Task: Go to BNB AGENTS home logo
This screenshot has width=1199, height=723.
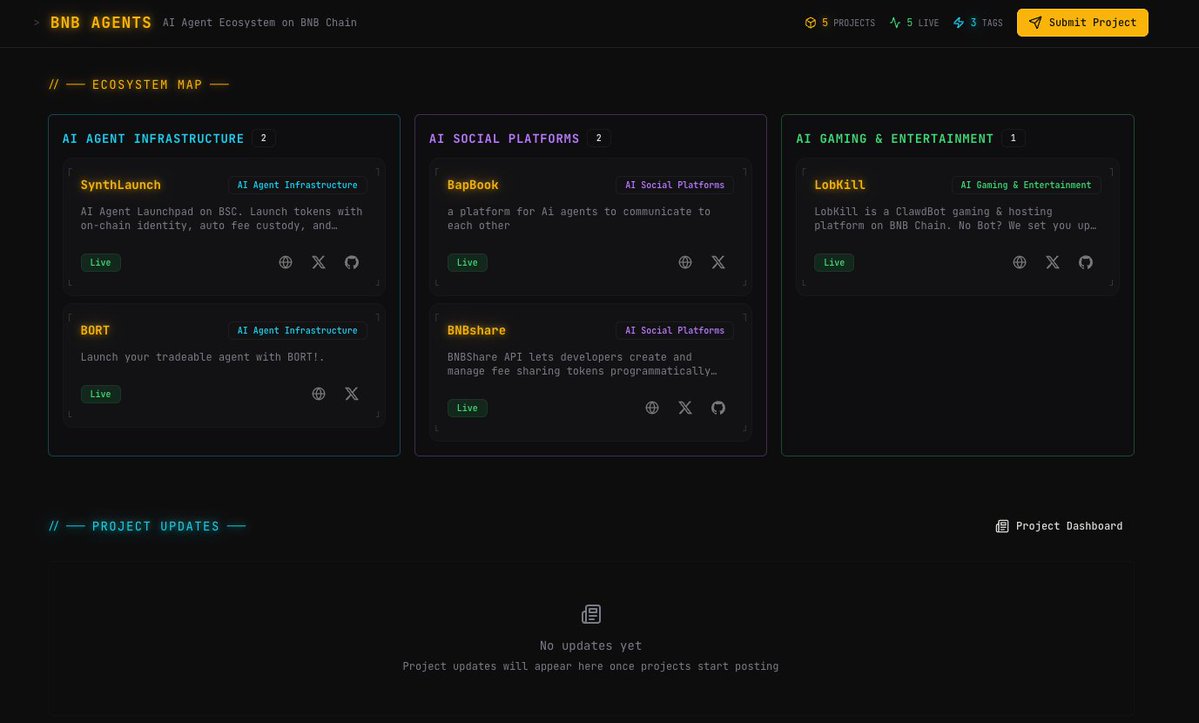Action: pos(101,23)
